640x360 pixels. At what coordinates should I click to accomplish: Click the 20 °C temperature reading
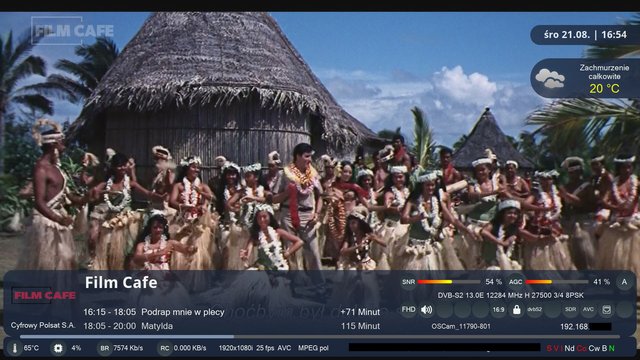(604, 89)
